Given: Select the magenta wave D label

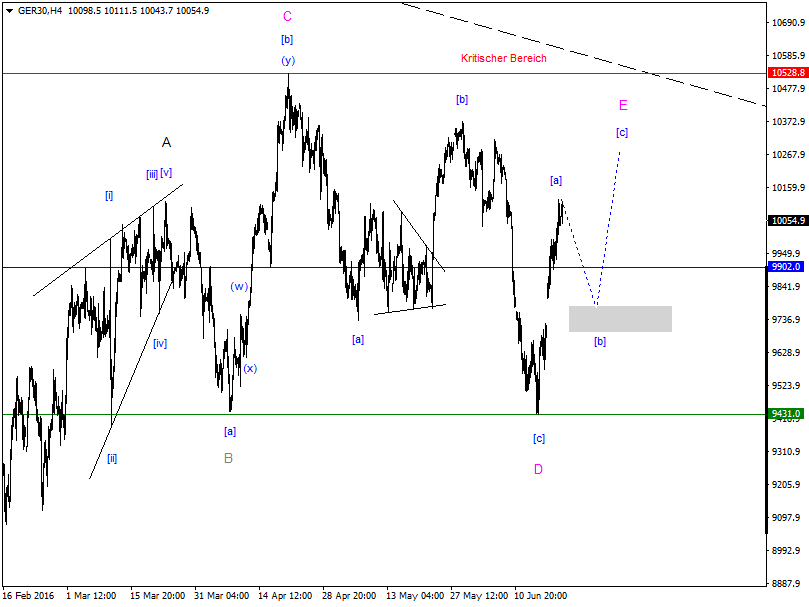Looking at the screenshot, I should 538,469.
